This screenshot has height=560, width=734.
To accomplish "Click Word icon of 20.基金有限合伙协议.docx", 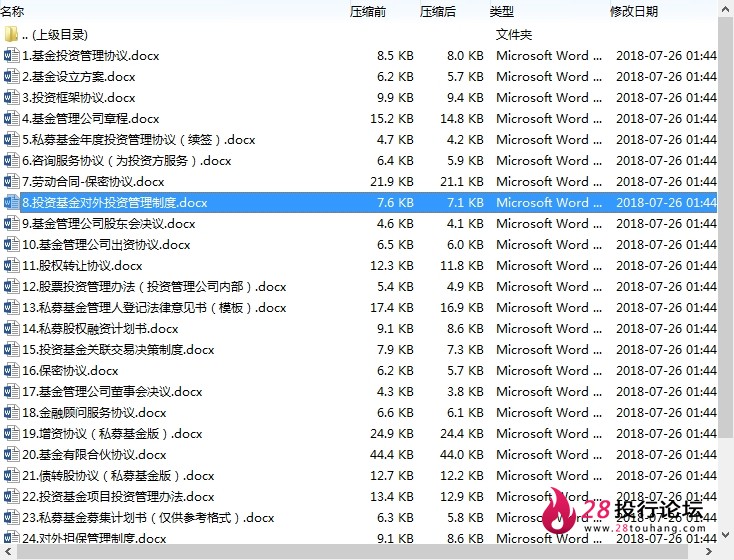I will point(11,454).
